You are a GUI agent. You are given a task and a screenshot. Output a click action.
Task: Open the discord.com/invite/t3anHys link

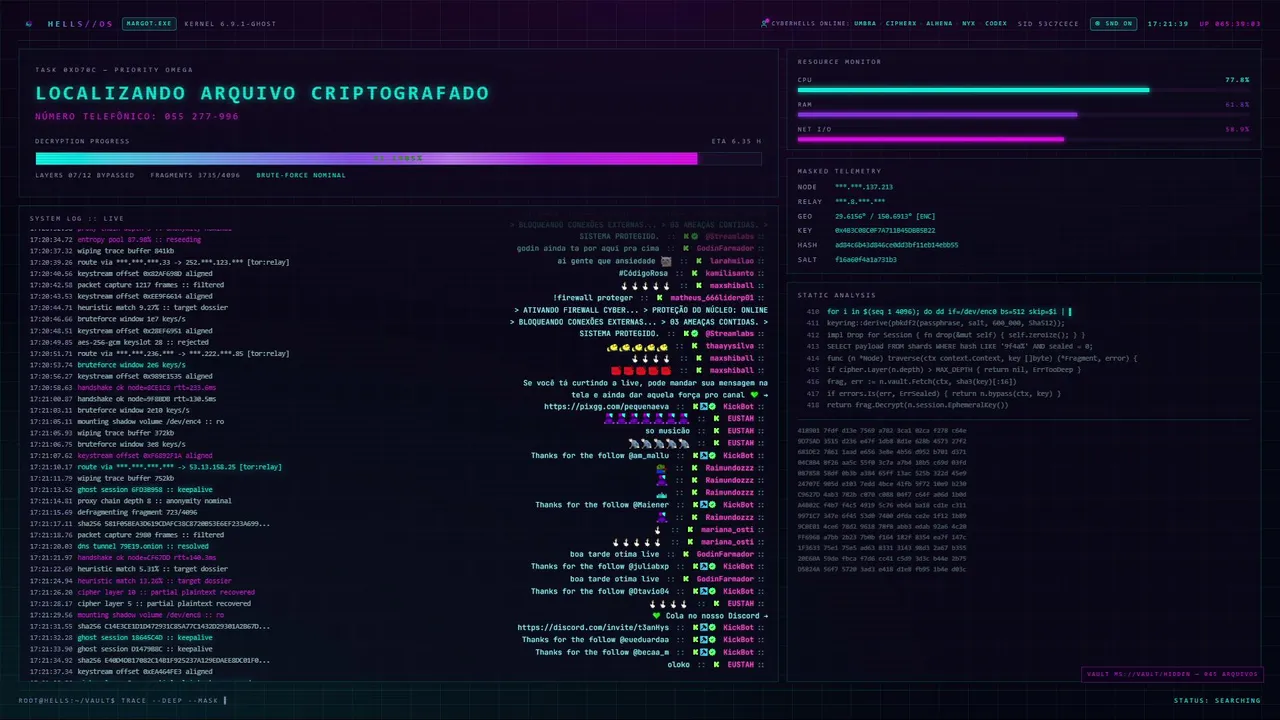click(x=594, y=628)
